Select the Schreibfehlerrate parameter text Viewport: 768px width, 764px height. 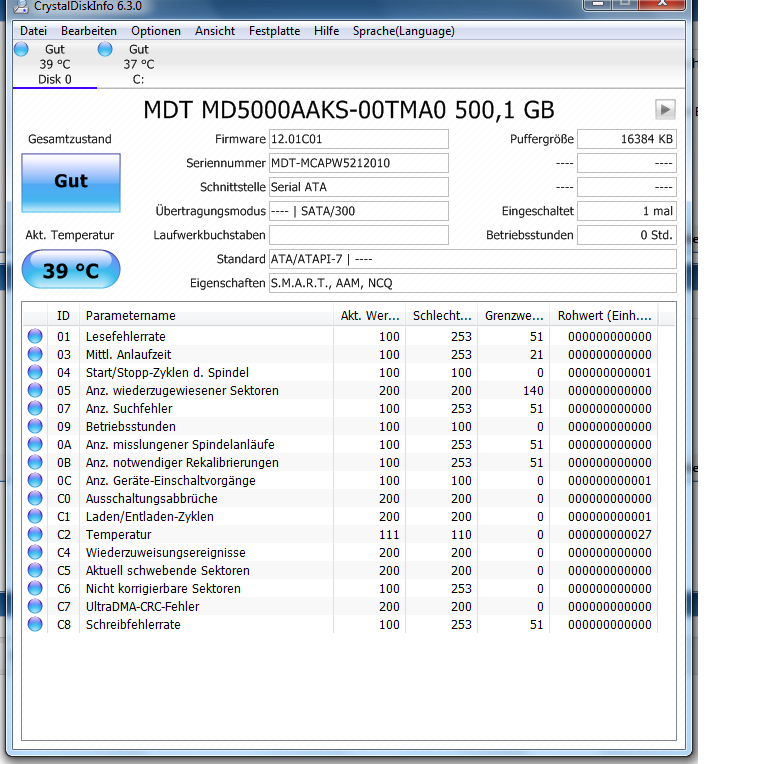click(133, 624)
